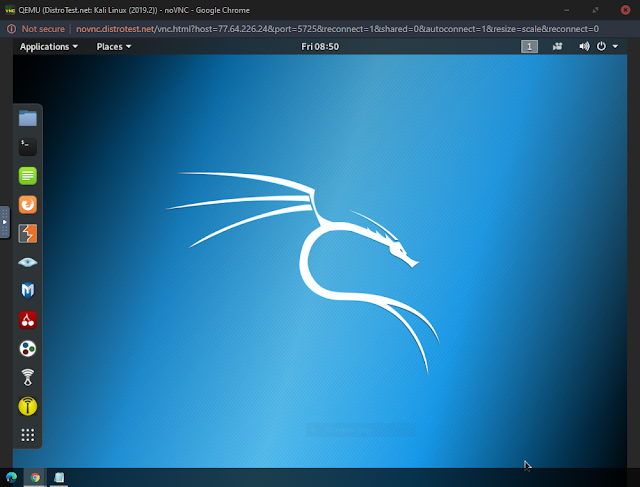Screen dimensions: 640x487
Task: Click the workspace 1 indicator
Action: pyautogui.click(x=529, y=47)
